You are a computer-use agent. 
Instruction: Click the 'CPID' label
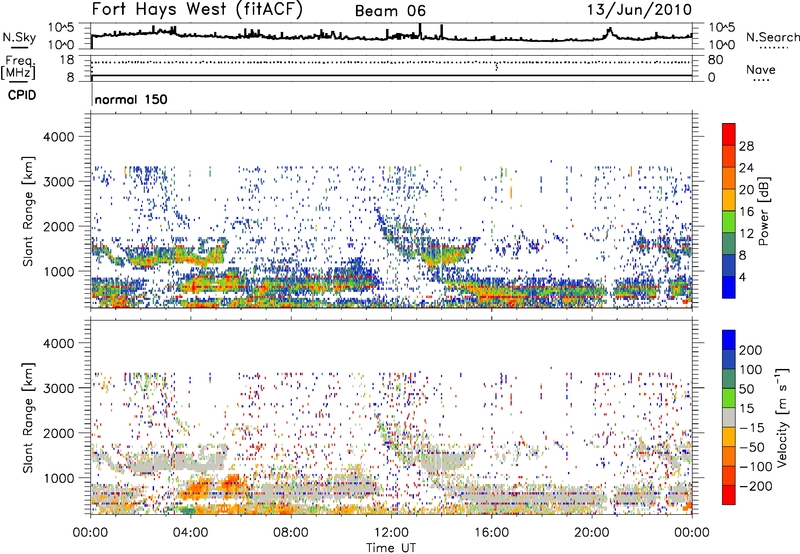tap(22, 95)
